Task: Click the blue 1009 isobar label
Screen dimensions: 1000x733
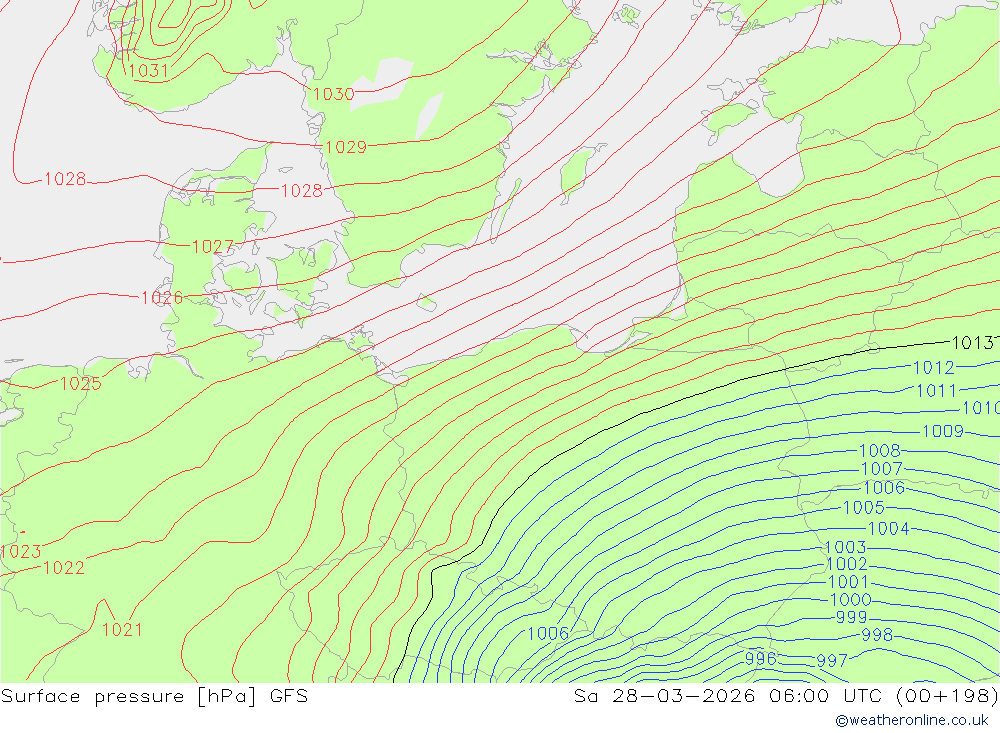Action: tap(943, 431)
